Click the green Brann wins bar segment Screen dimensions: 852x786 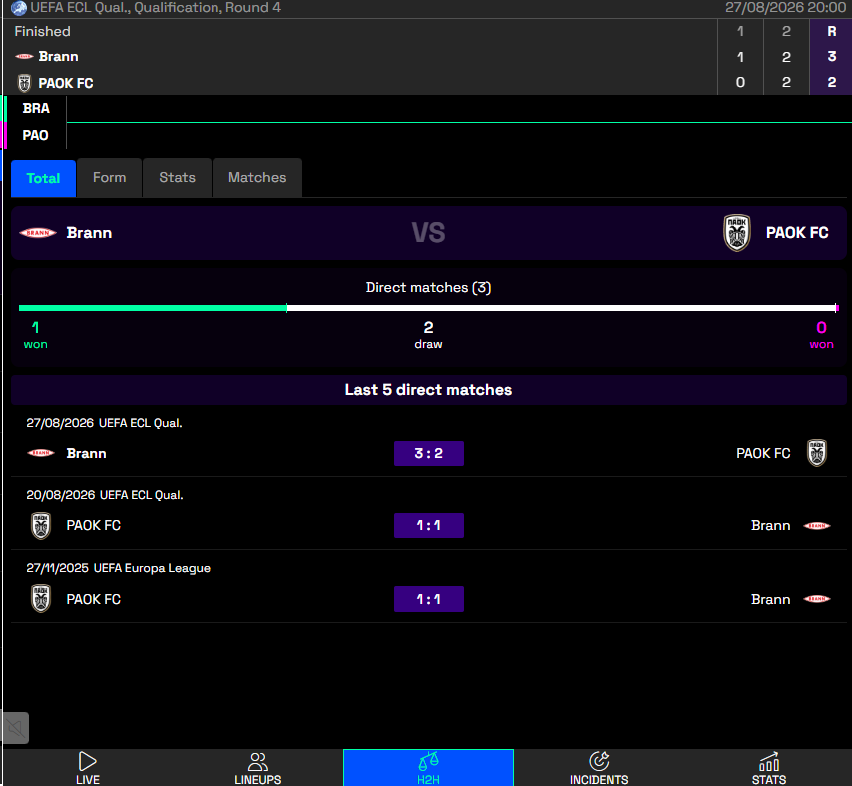click(153, 308)
